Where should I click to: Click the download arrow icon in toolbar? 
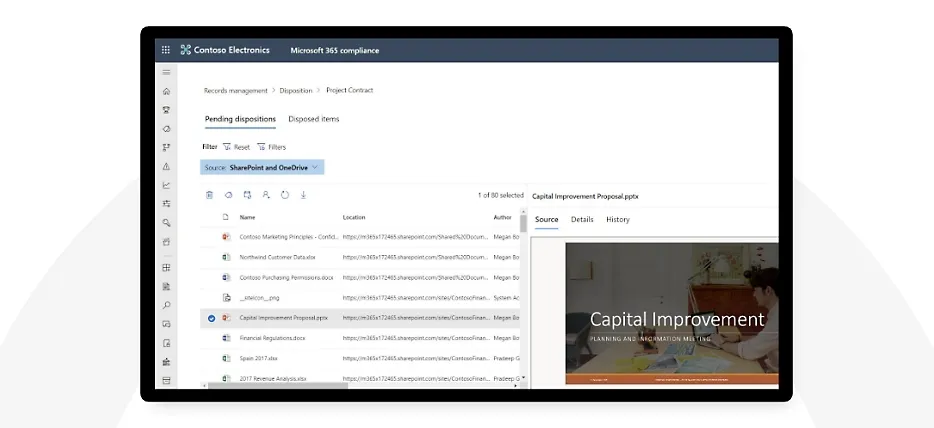coord(303,195)
